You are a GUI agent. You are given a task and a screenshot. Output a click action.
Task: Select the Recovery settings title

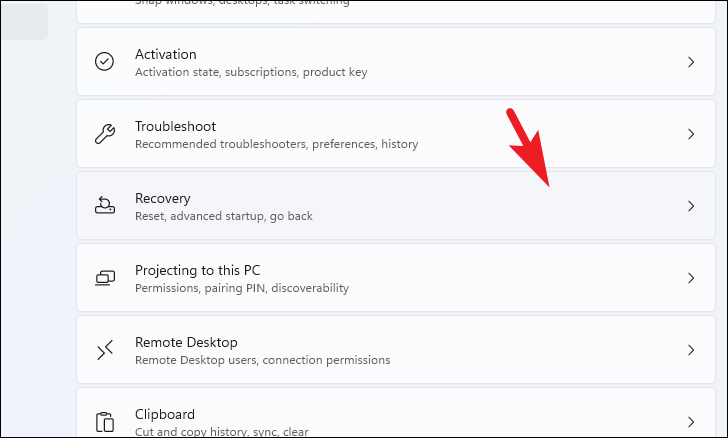(162, 198)
